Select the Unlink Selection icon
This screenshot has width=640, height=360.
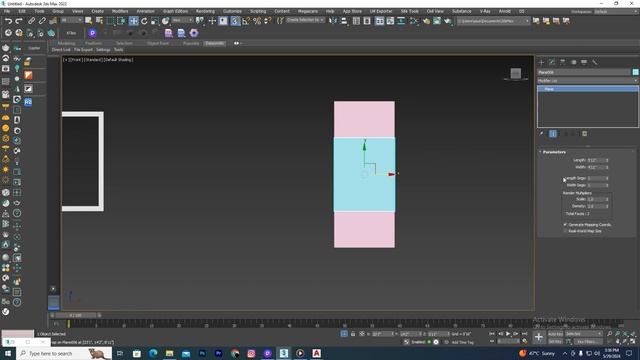click(x=42, y=20)
